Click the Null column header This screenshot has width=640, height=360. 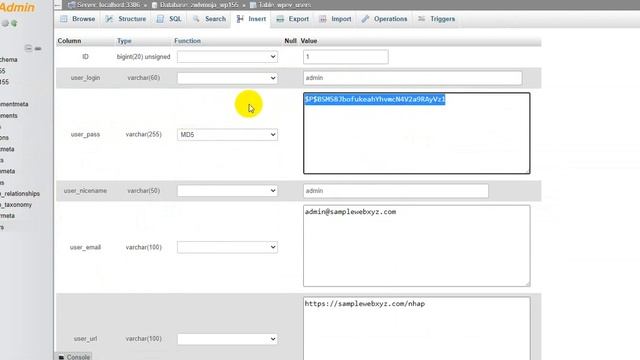tap(290, 41)
